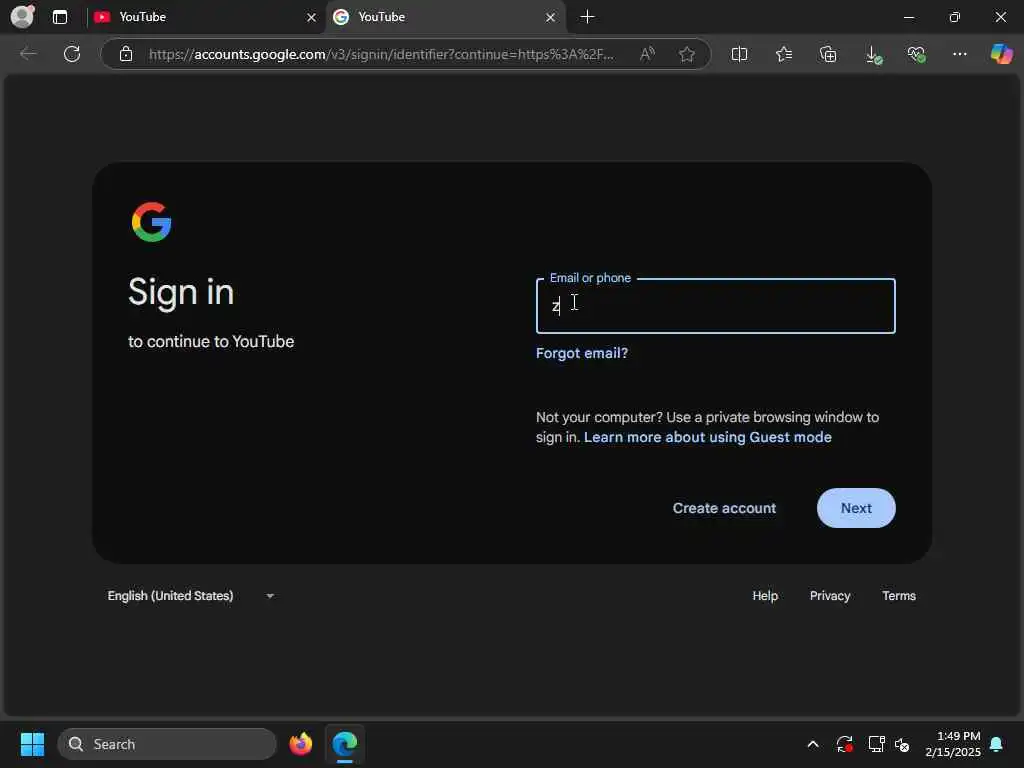The image size is (1024, 768).
Task: Click the Edge taskbar icon
Action: (345, 744)
